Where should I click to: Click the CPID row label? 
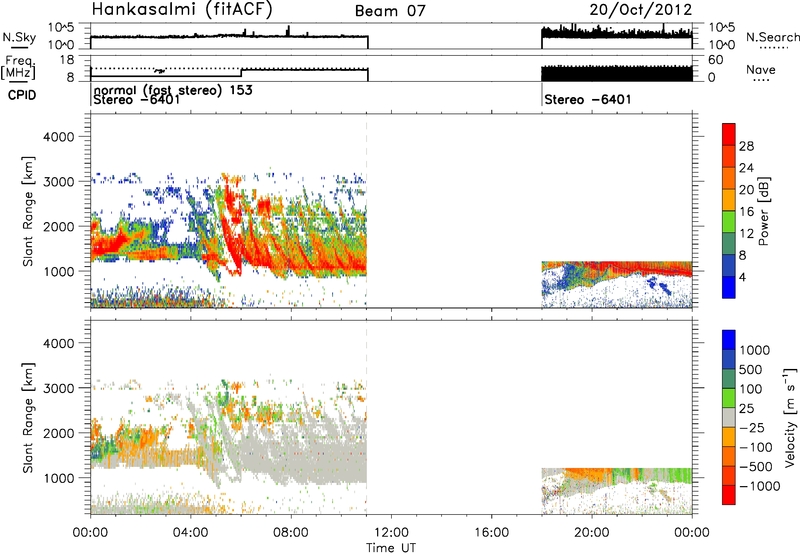tap(22, 95)
